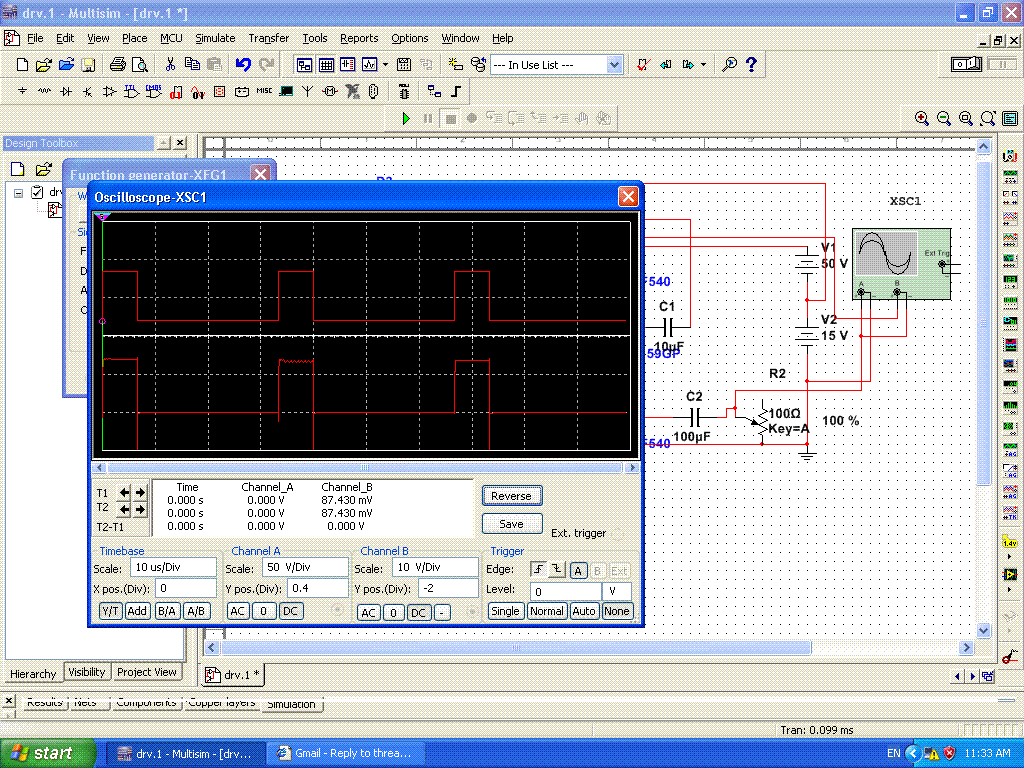Set trigger mode to Auto
The height and width of the screenshot is (768, 1024).
click(x=584, y=611)
